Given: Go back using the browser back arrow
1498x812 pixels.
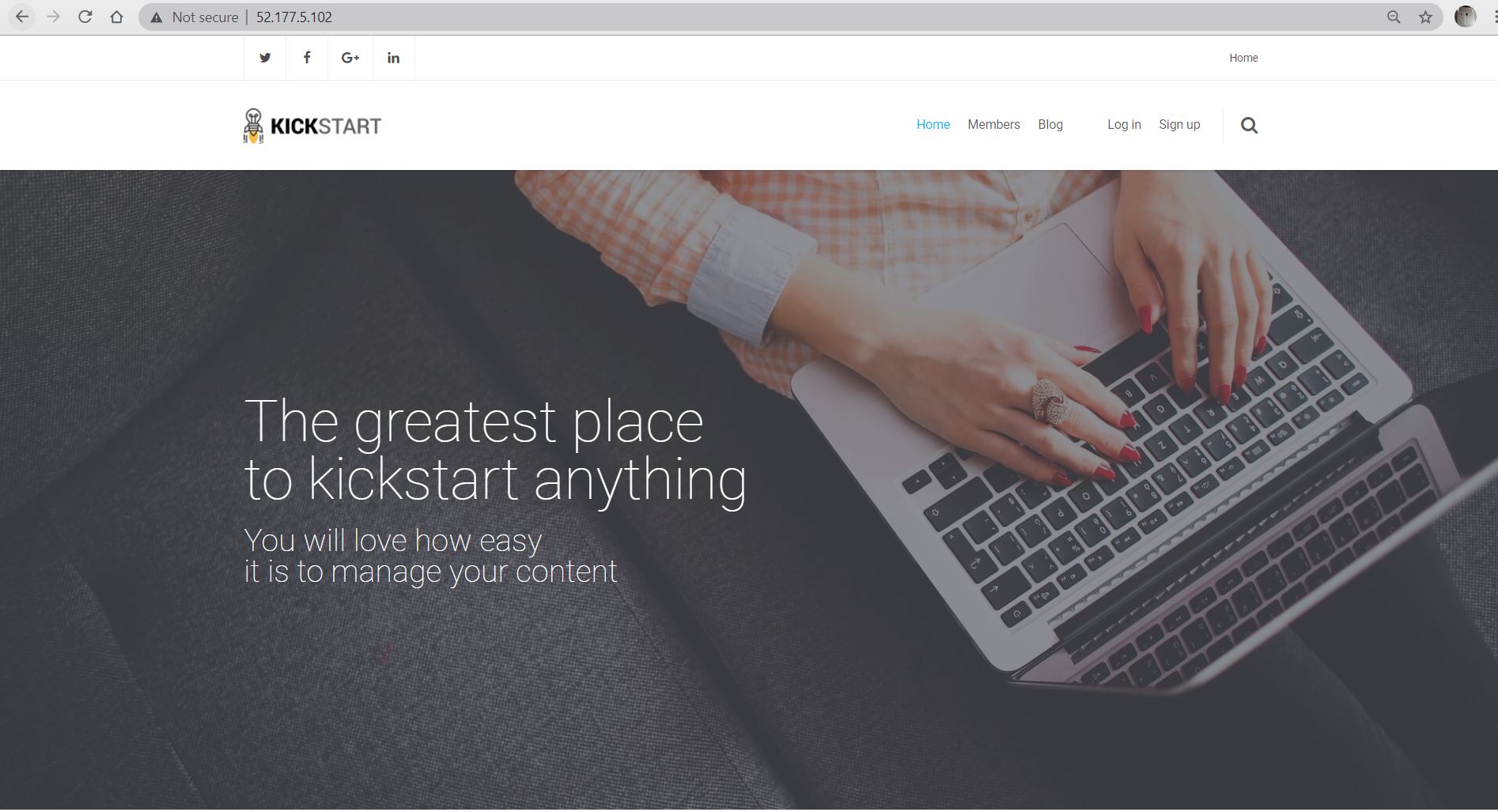Looking at the screenshot, I should pyautogui.click(x=22, y=17).
